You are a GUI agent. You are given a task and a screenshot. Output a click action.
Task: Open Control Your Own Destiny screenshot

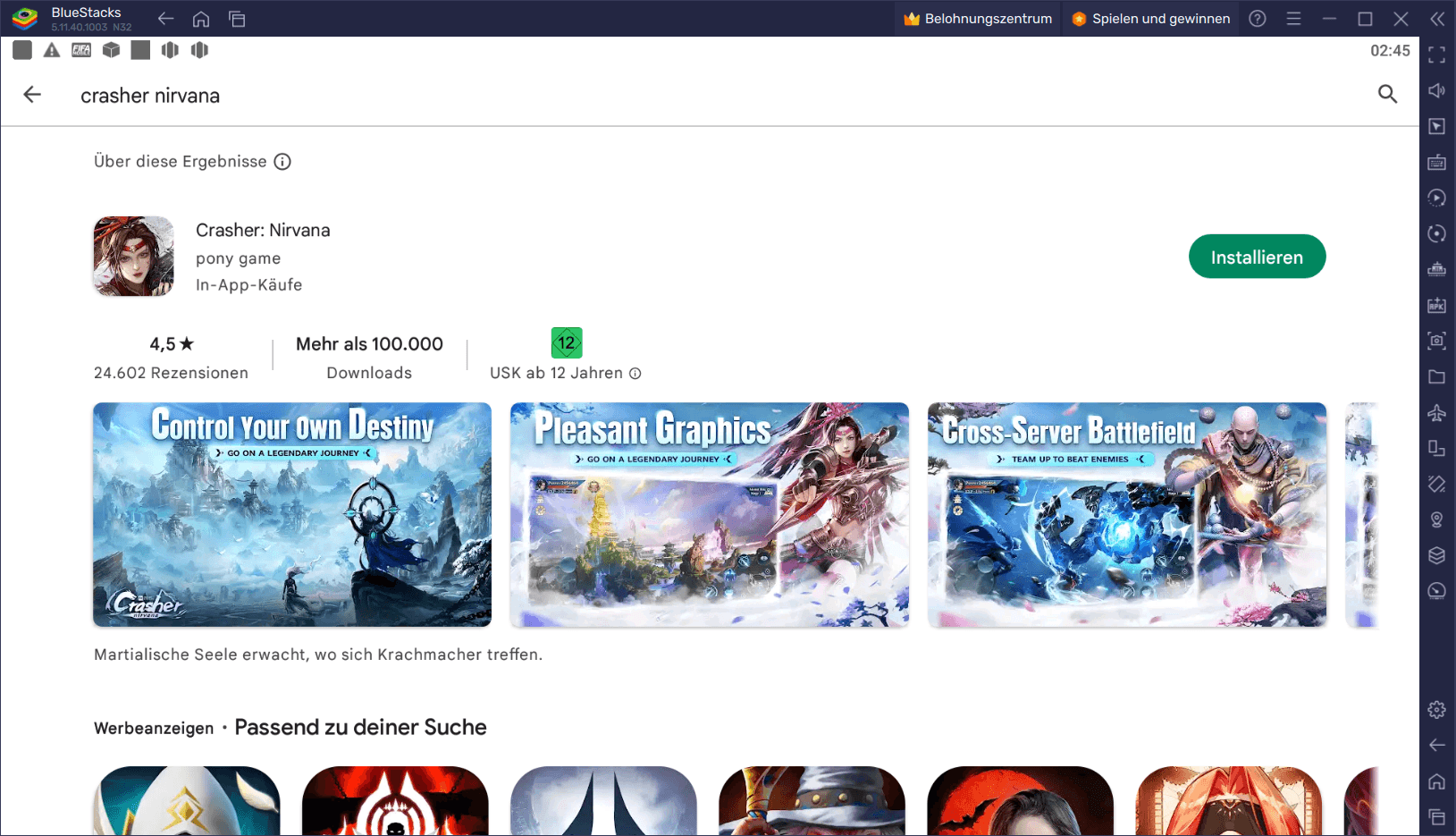pyautogui.click(x=292, y=514)
